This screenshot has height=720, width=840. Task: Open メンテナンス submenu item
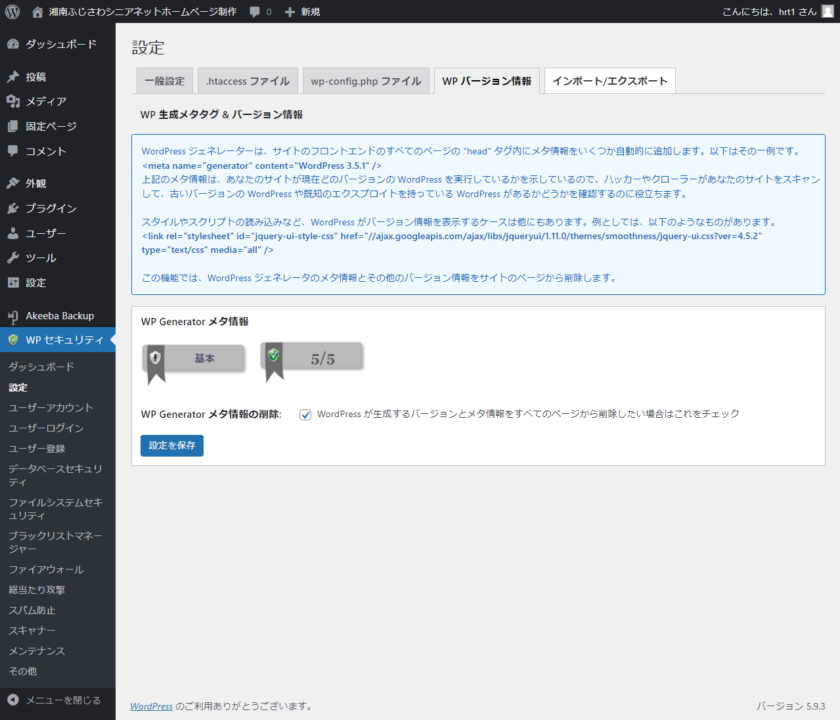click(x=36, y=651)
